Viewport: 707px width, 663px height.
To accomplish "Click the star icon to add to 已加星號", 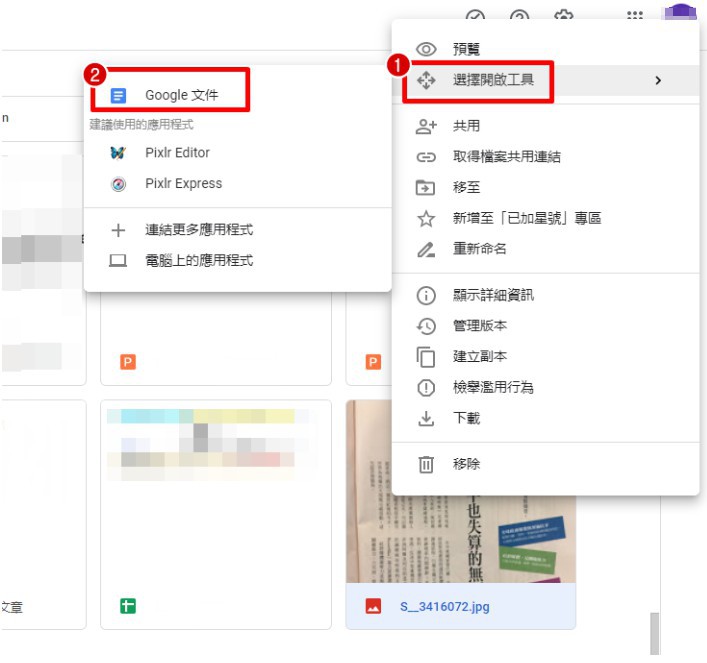I will [427, 218].
